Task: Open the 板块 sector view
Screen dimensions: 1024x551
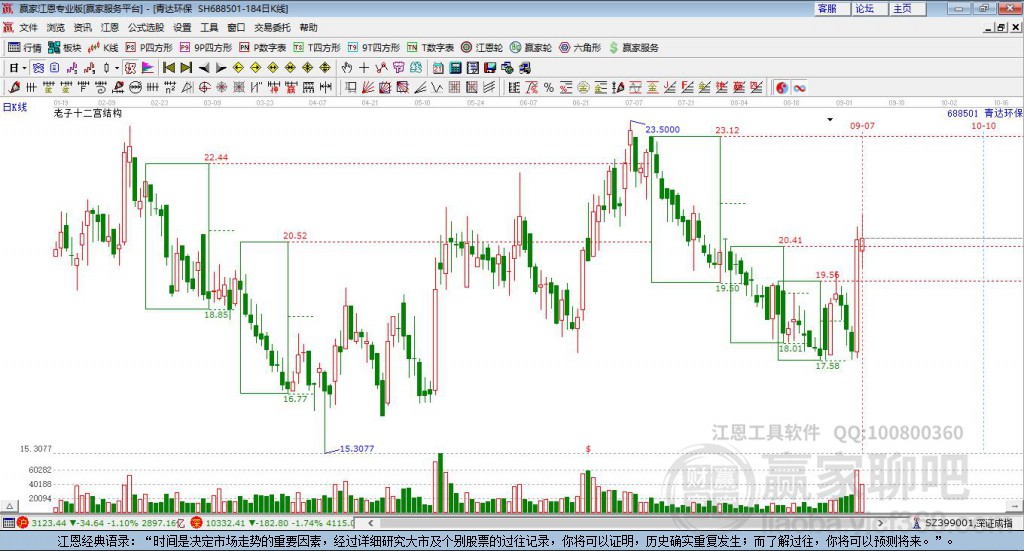Action: 64,48
